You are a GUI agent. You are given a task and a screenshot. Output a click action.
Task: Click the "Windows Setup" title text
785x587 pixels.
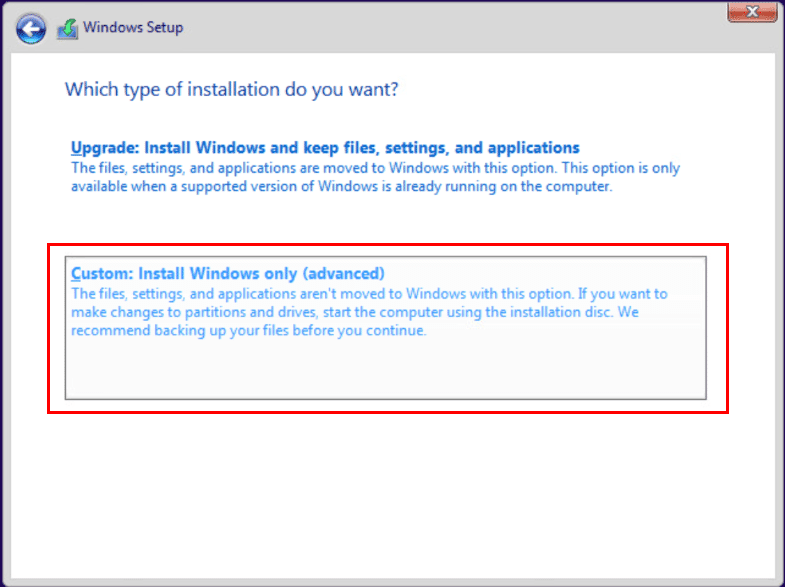133,27
